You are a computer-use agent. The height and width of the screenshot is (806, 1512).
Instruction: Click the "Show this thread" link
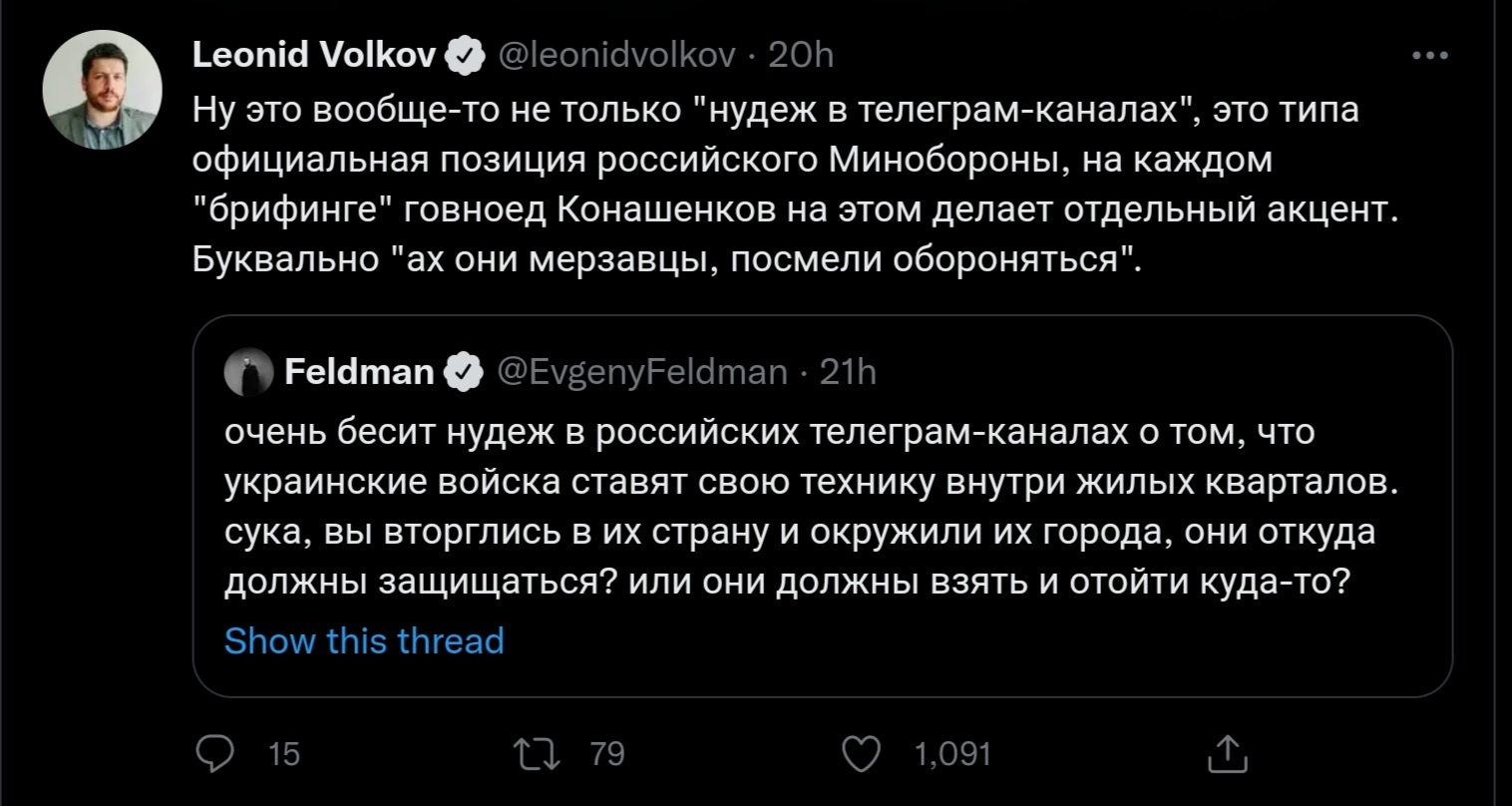pyautogui.click(x=364, y=640)
